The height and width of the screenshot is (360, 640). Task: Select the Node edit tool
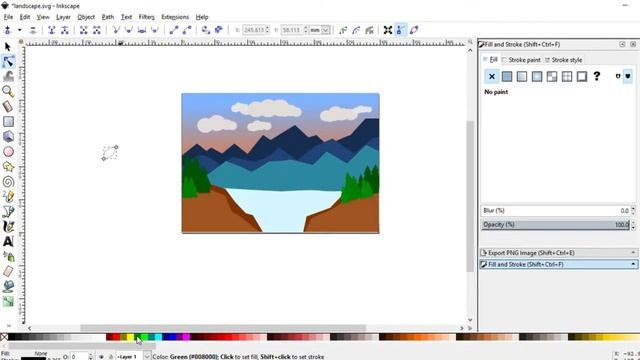point(8,61)
